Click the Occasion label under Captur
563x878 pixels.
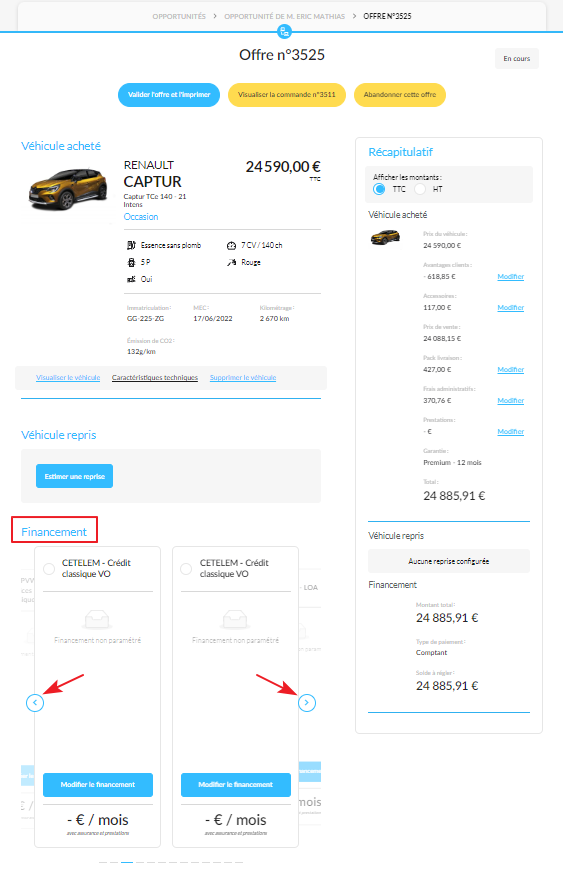[141, 217]
